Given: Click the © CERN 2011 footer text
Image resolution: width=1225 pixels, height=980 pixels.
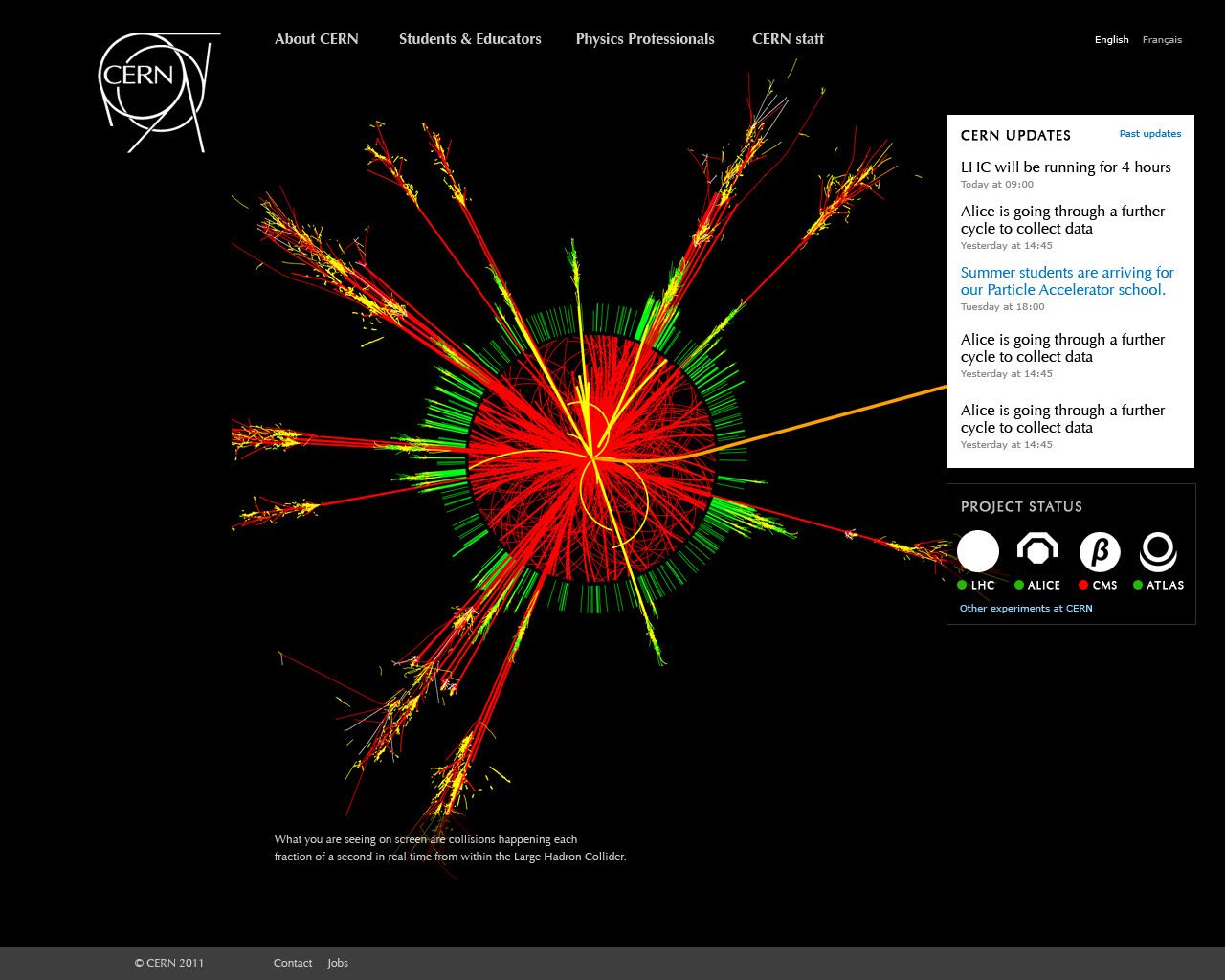Looking at the screenshot, I should tap(169, 963).
